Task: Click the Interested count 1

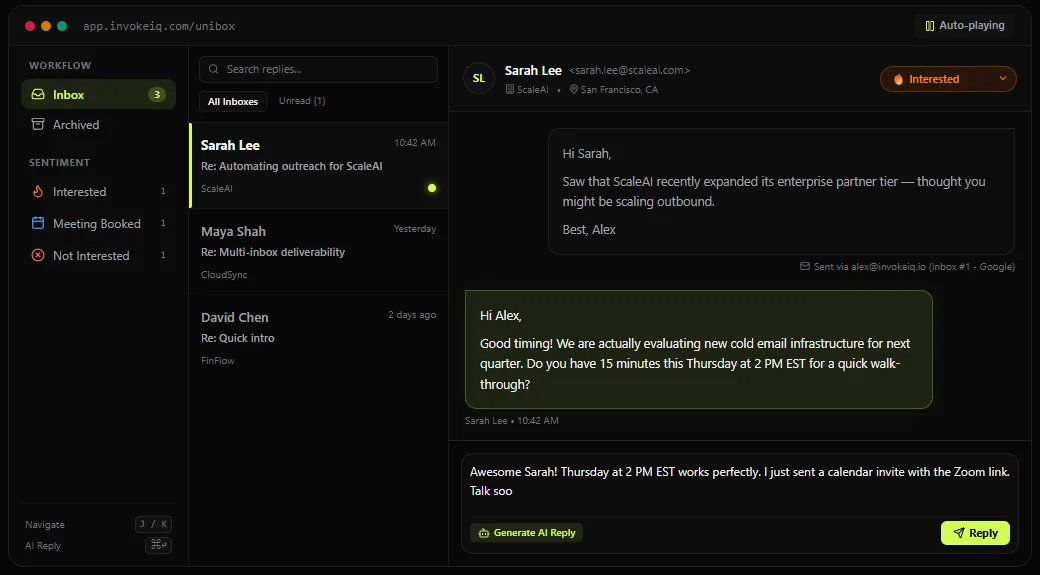Action: (x=163, y=191)
